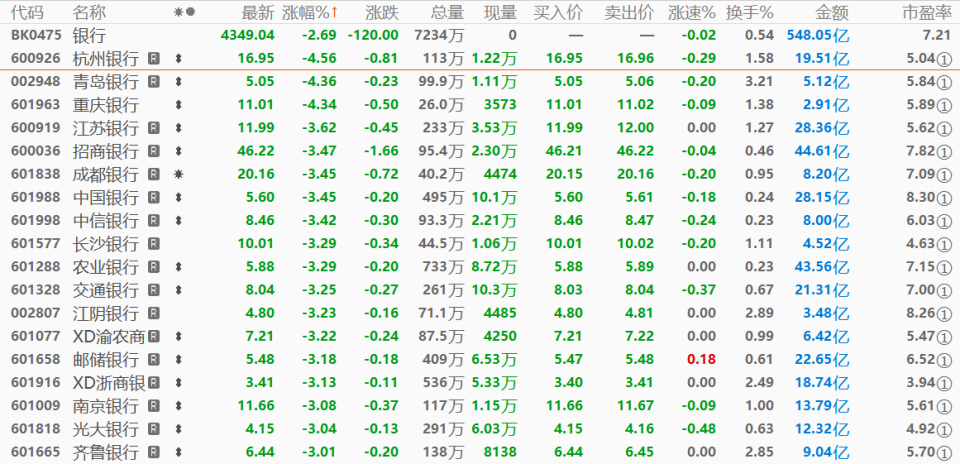Click the 548.05亿 sector turnover amount

(x=816, y=36)
